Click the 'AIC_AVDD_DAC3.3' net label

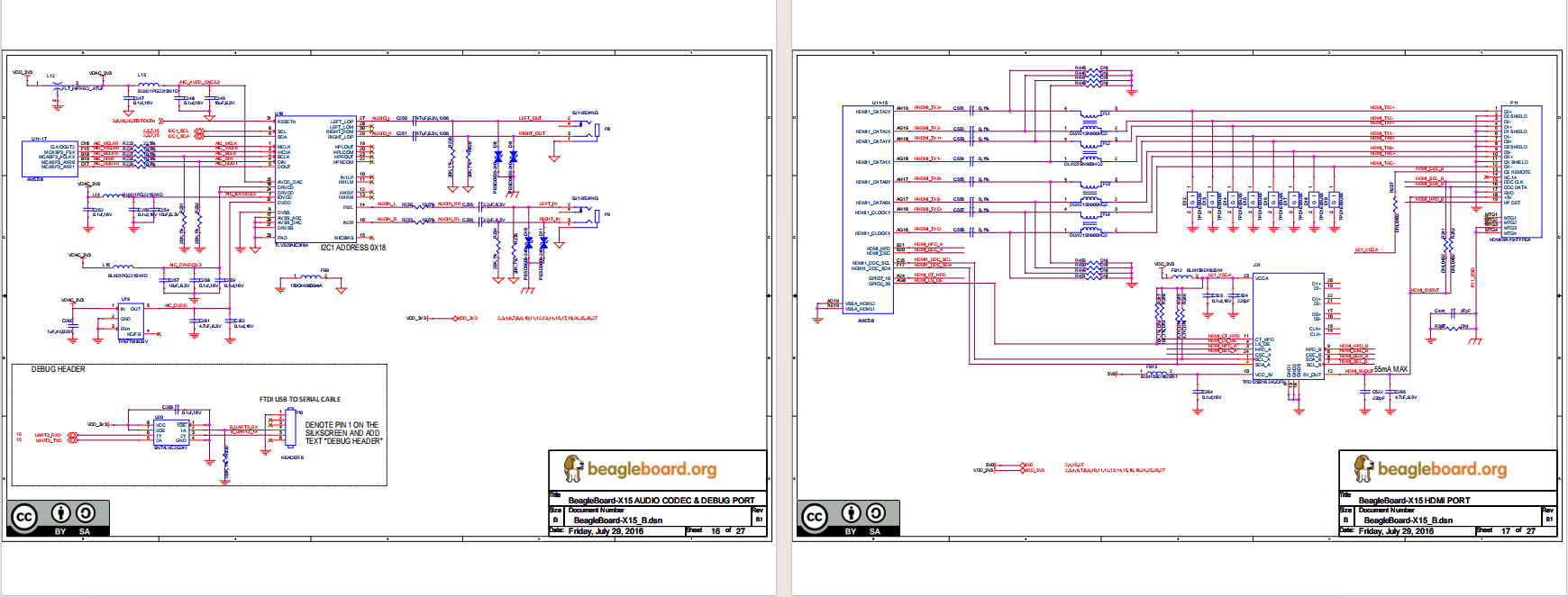coord(199,82)
